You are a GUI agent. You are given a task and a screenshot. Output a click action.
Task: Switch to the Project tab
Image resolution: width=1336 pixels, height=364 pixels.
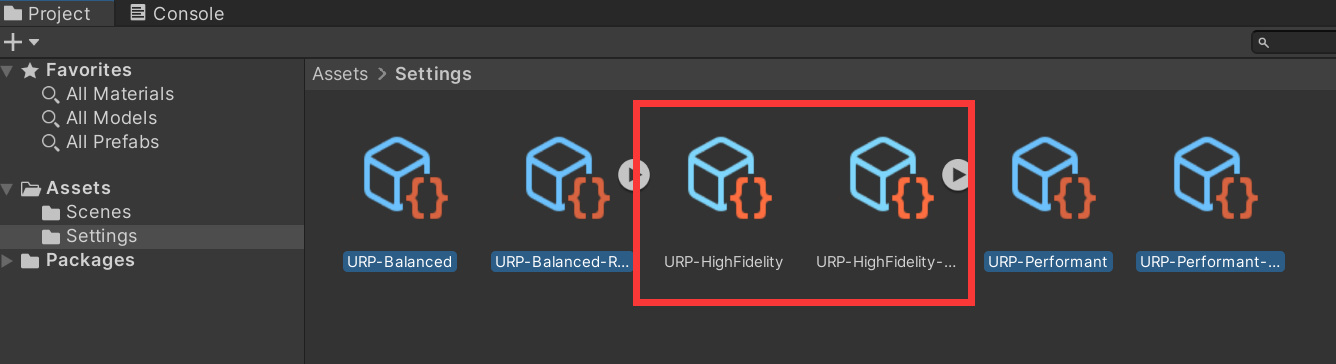coord(50,13)
